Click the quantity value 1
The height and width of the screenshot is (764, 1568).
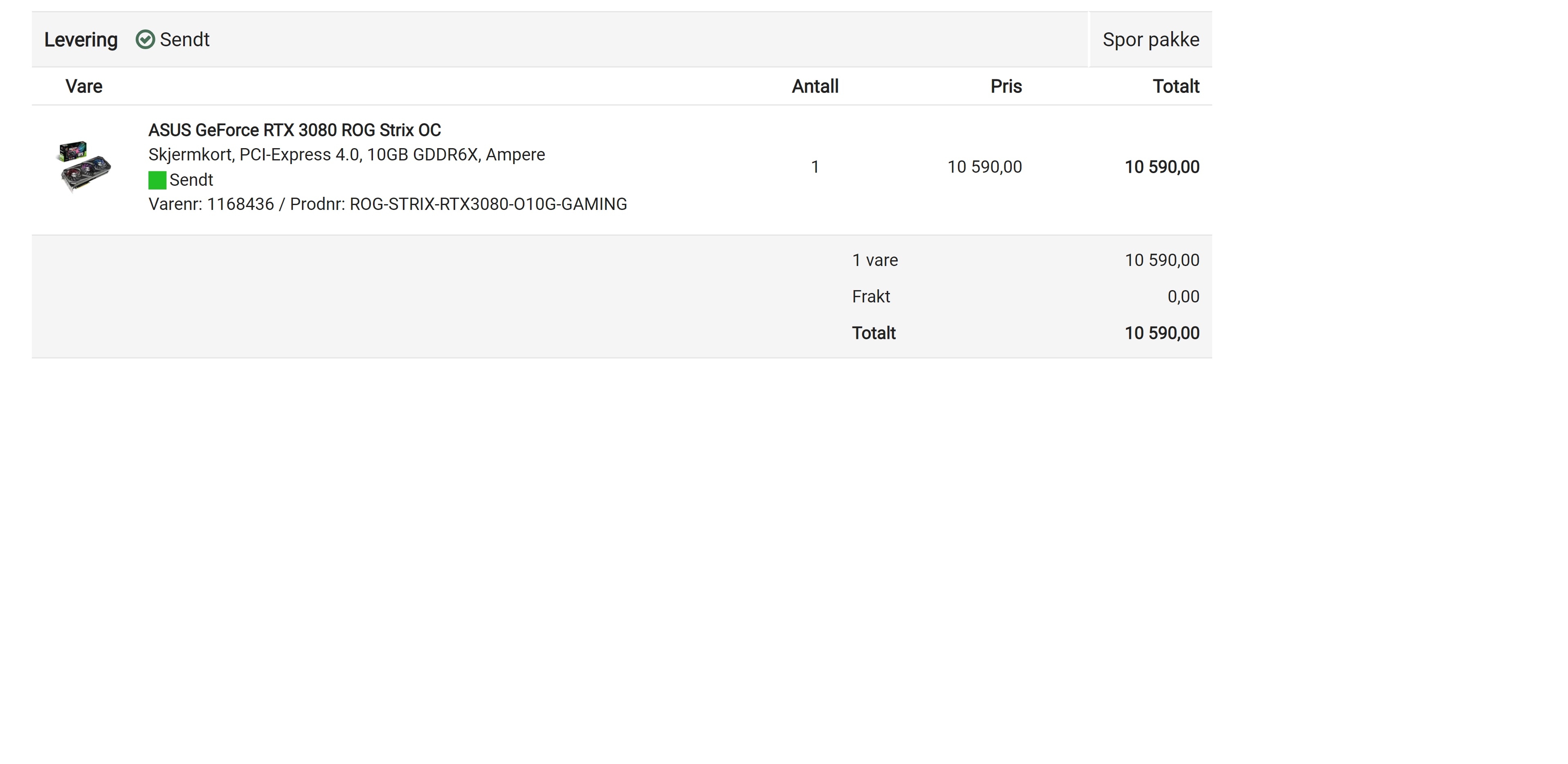tap(815, 167)
